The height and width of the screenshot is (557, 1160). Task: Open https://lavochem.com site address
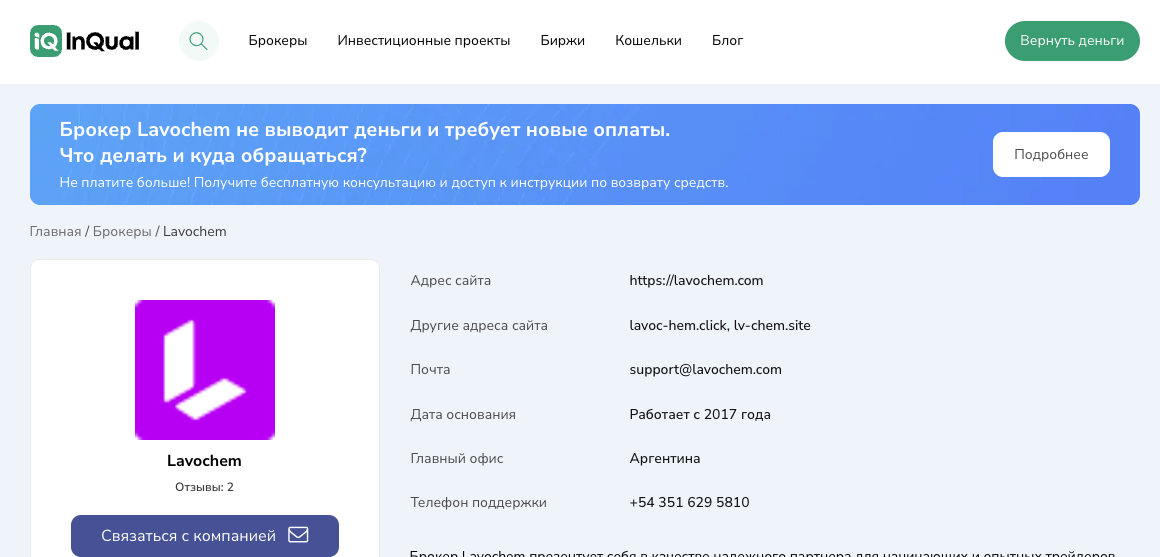point(696,281)
